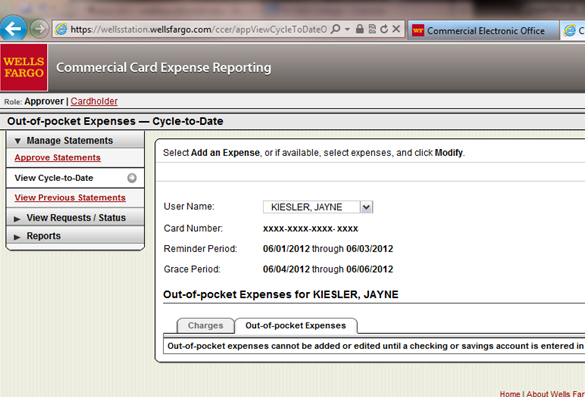Click the About Wells Fargo footer link
587x397 pixels.
[x=555, y=394]
